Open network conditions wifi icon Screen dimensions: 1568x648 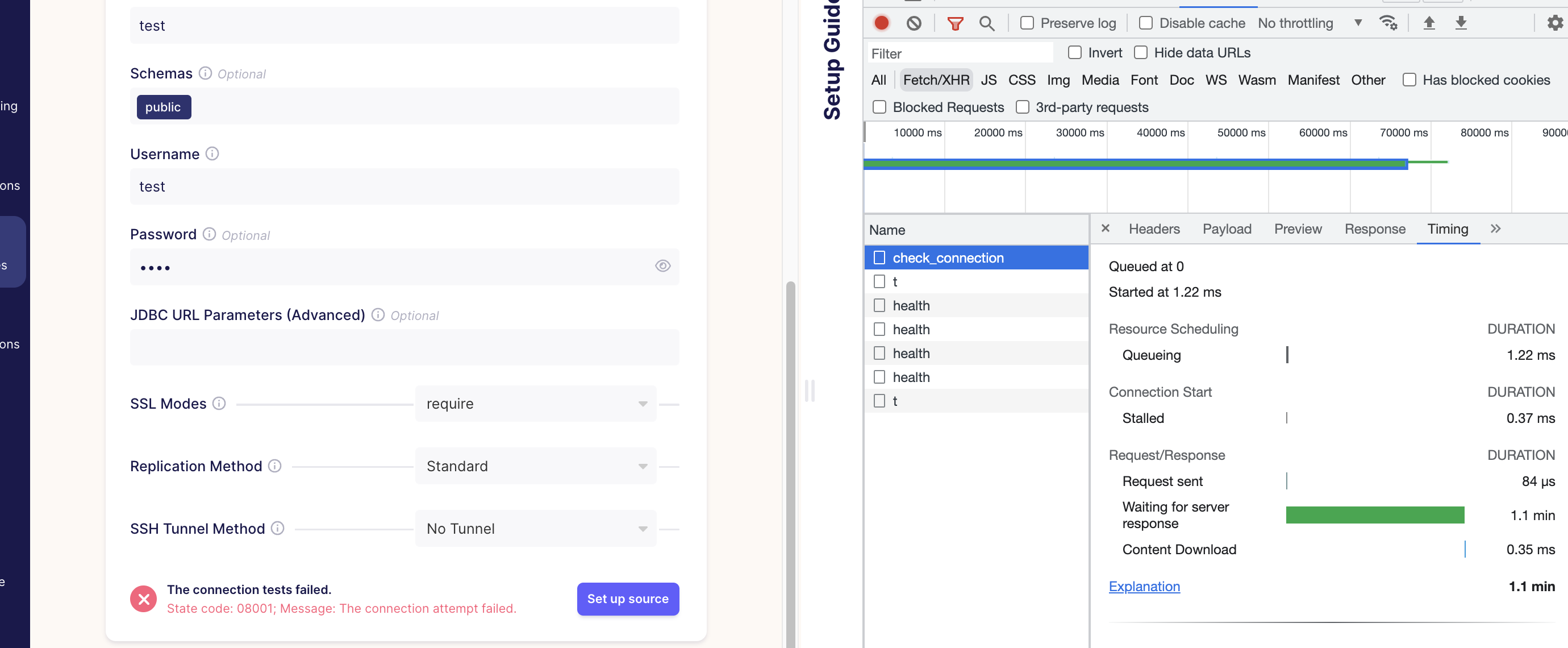coord(1388,23)
